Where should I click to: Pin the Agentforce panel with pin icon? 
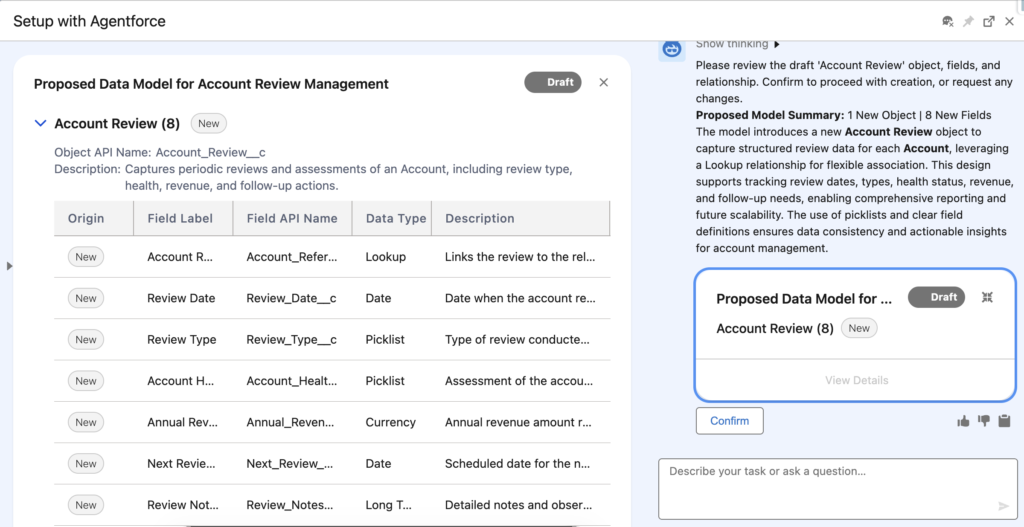968,22
